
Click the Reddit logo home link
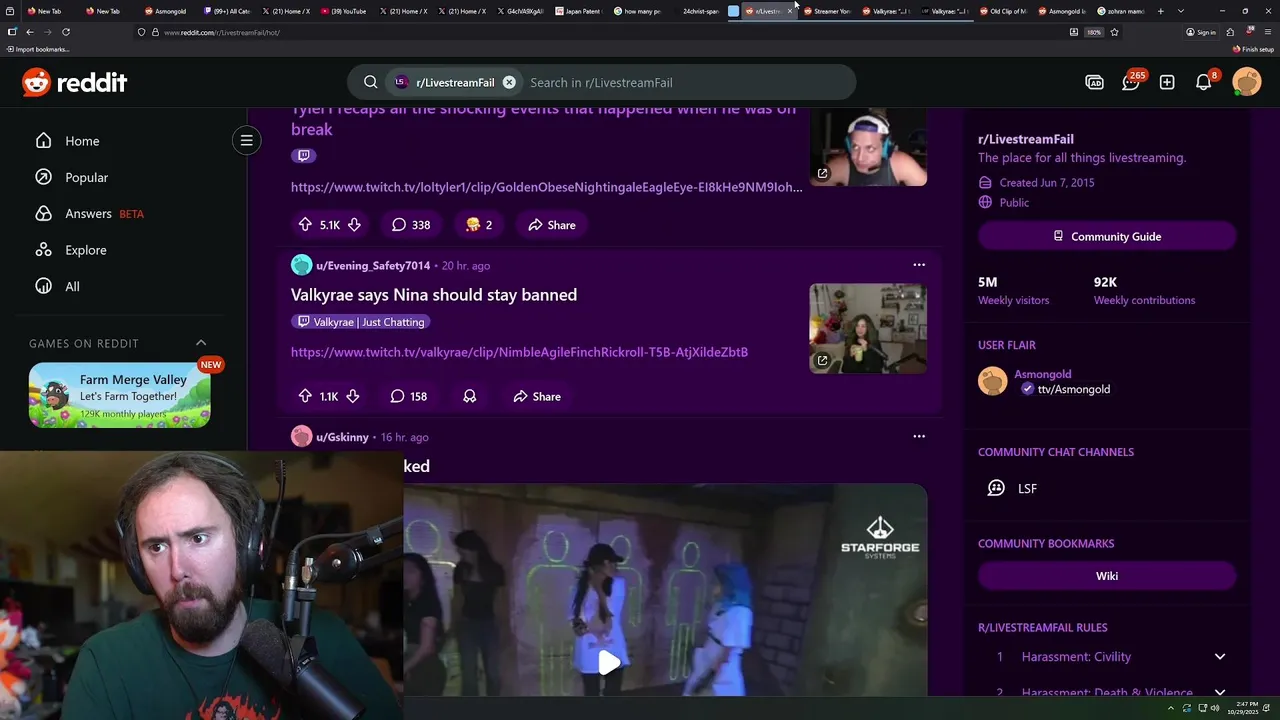point(75,82)
